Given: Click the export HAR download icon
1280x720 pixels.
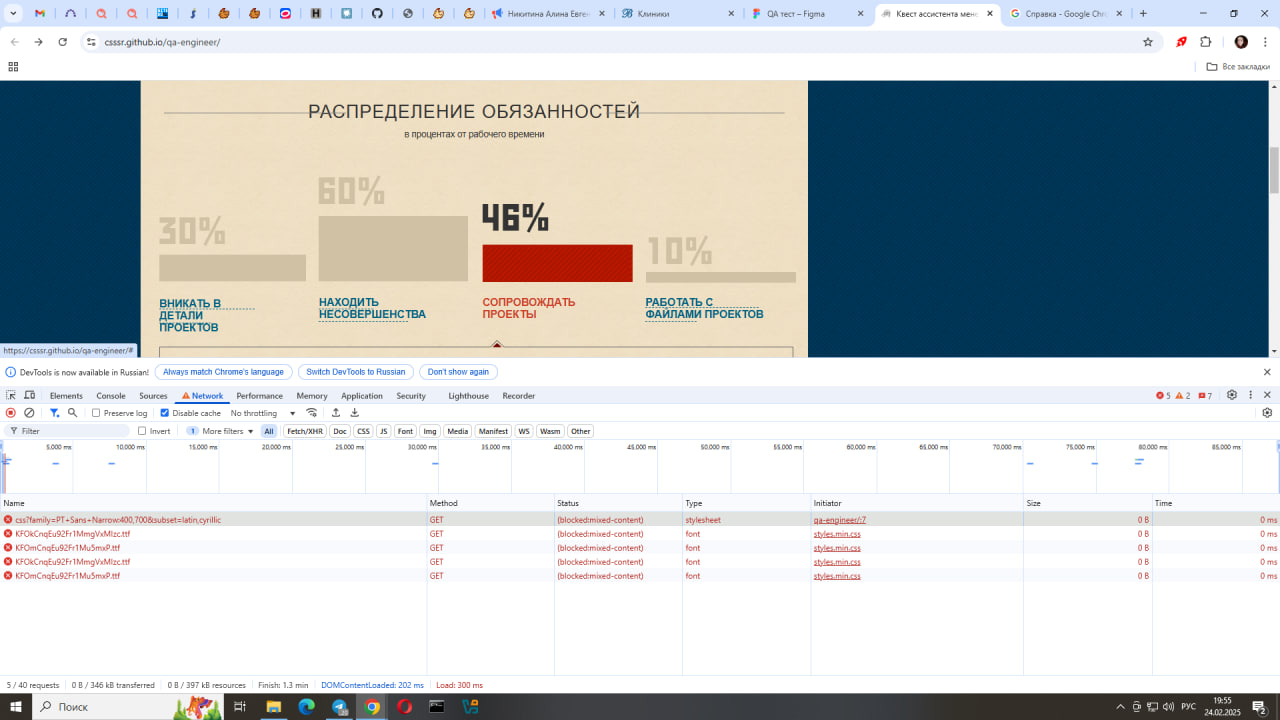Looking at the screenshot, I should [354, 413].
